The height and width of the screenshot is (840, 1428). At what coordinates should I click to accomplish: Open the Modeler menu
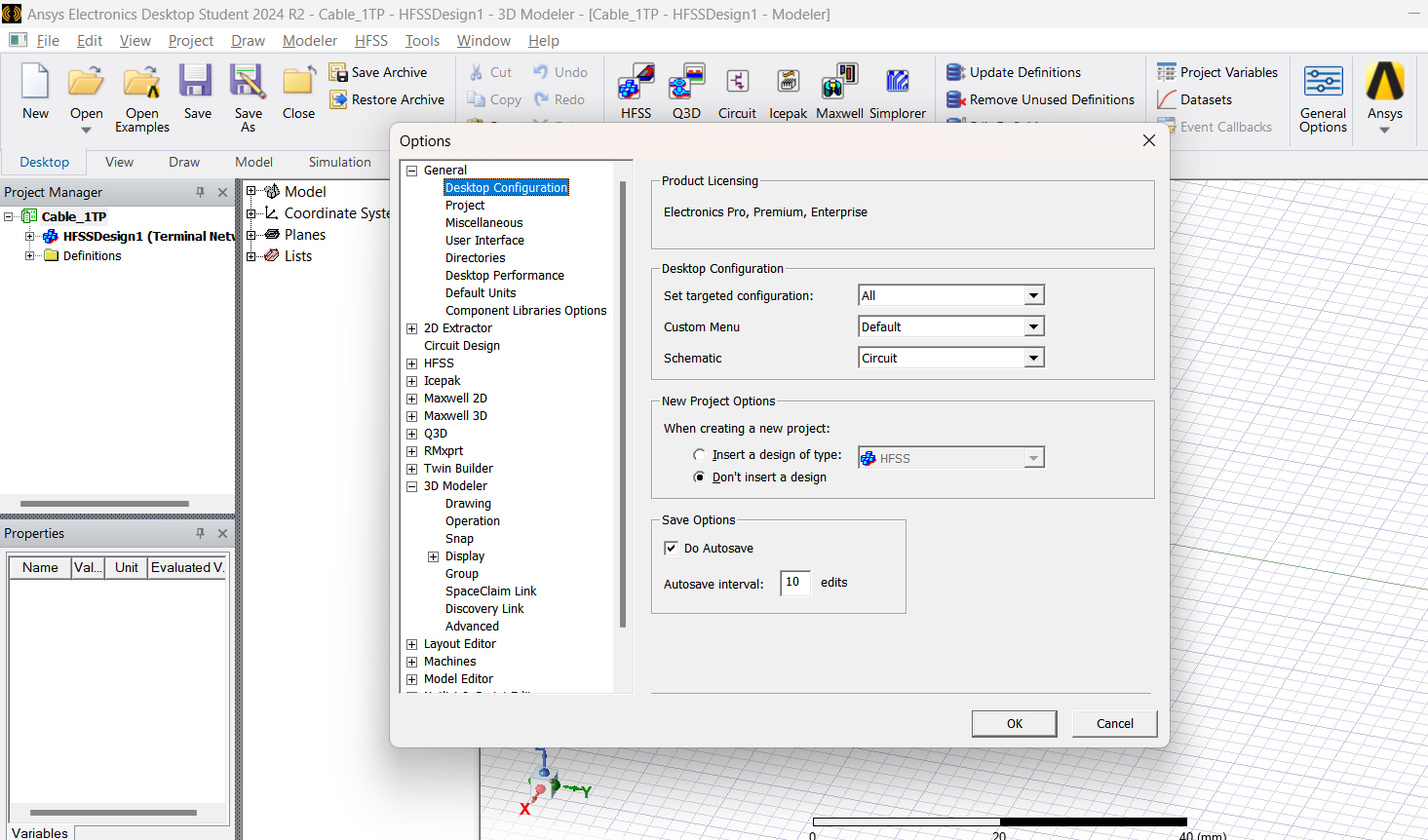(x=310, y=41)
